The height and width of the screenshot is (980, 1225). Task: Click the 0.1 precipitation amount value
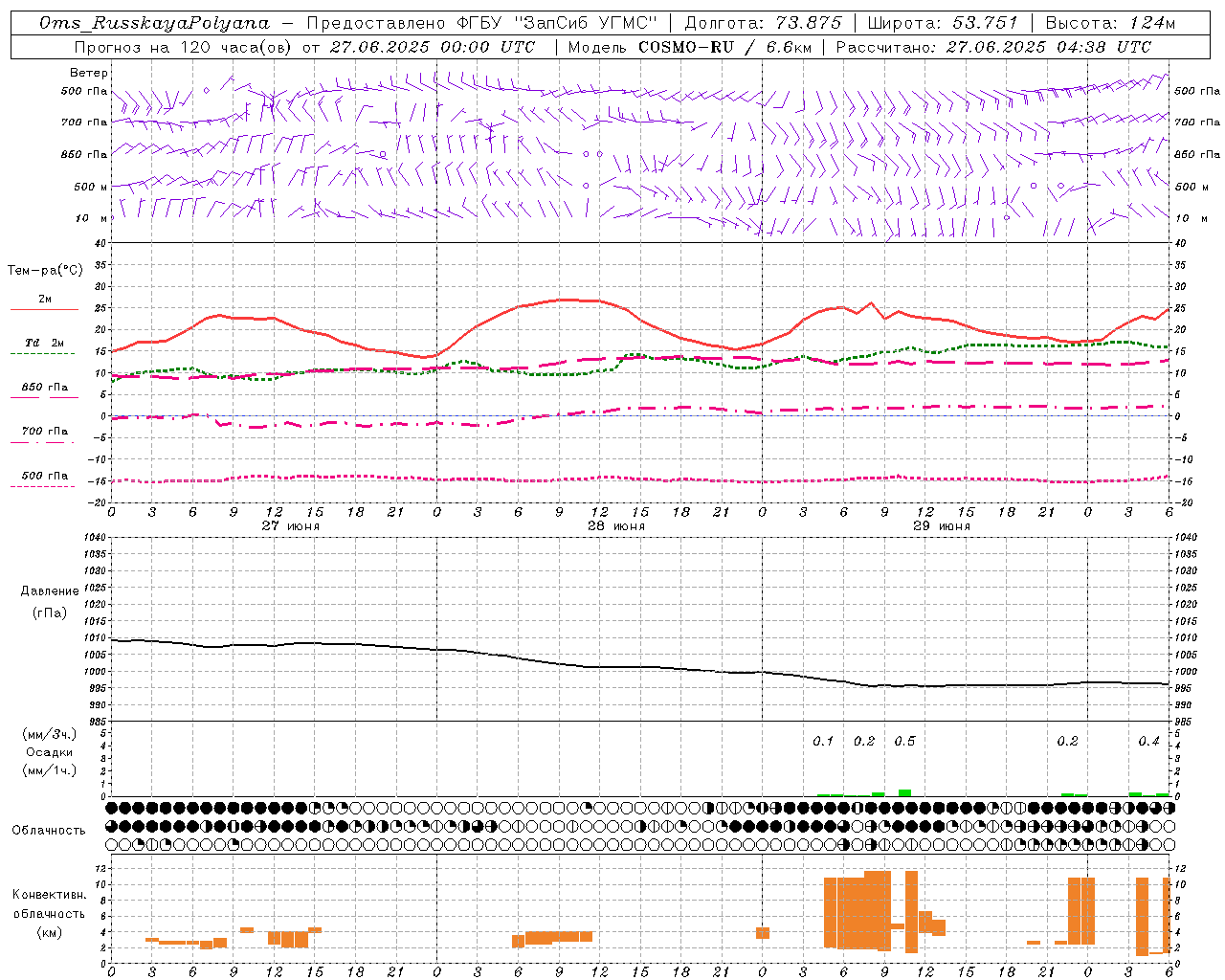click(823, 742)
